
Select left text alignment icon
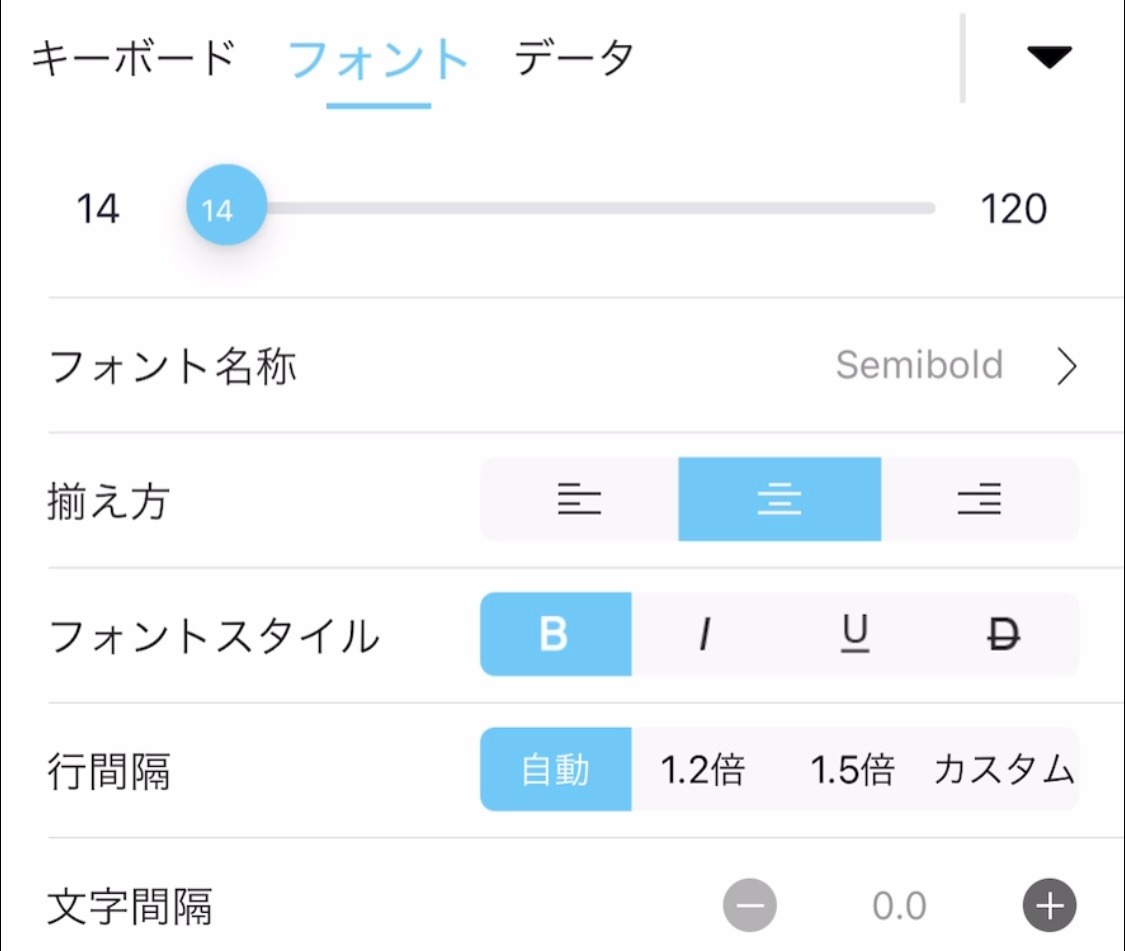(579, 499)
